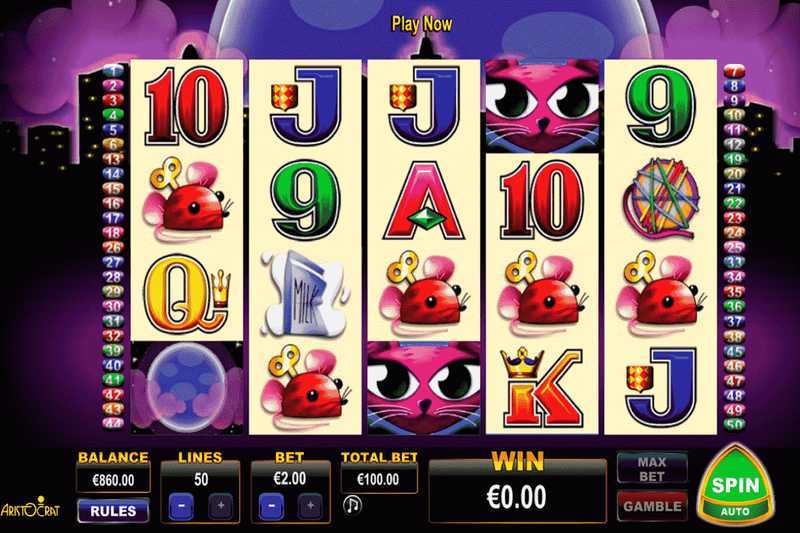800x533 pixels.
Task: Click the milk carton symbol
Action: pyautogui.click(x=305, y=294)
